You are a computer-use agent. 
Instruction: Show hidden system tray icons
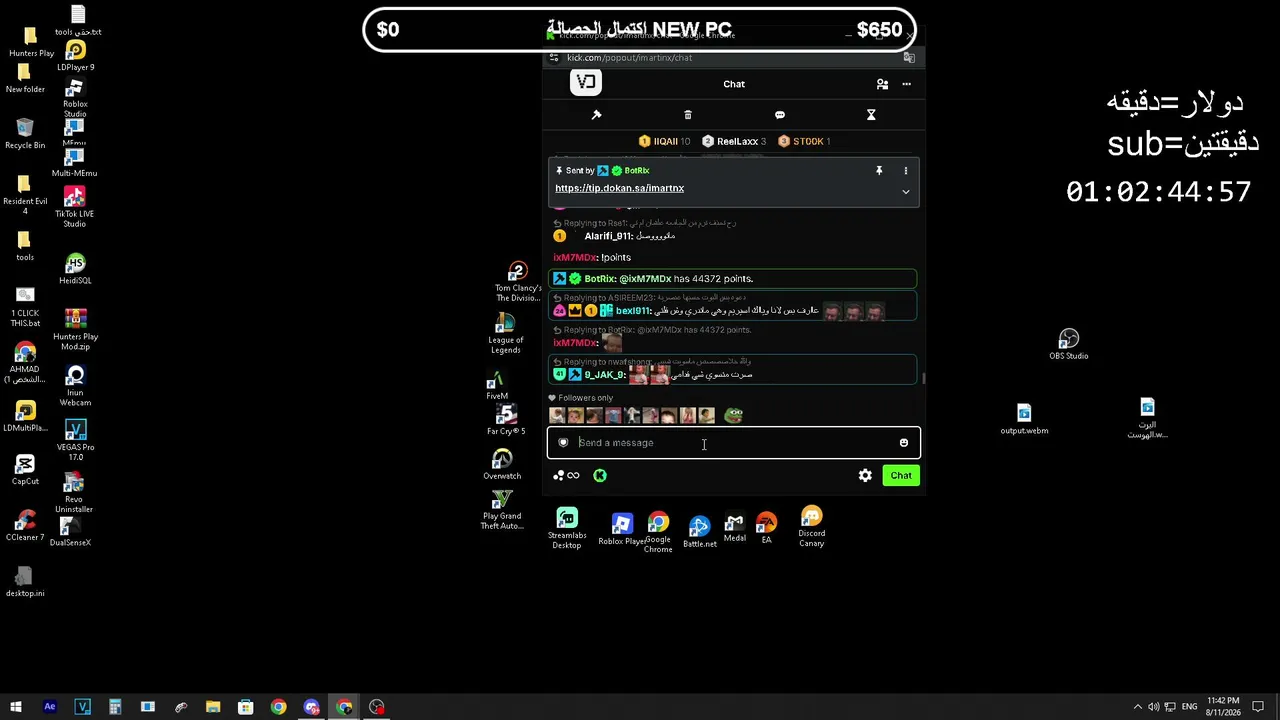(1137, 707)
